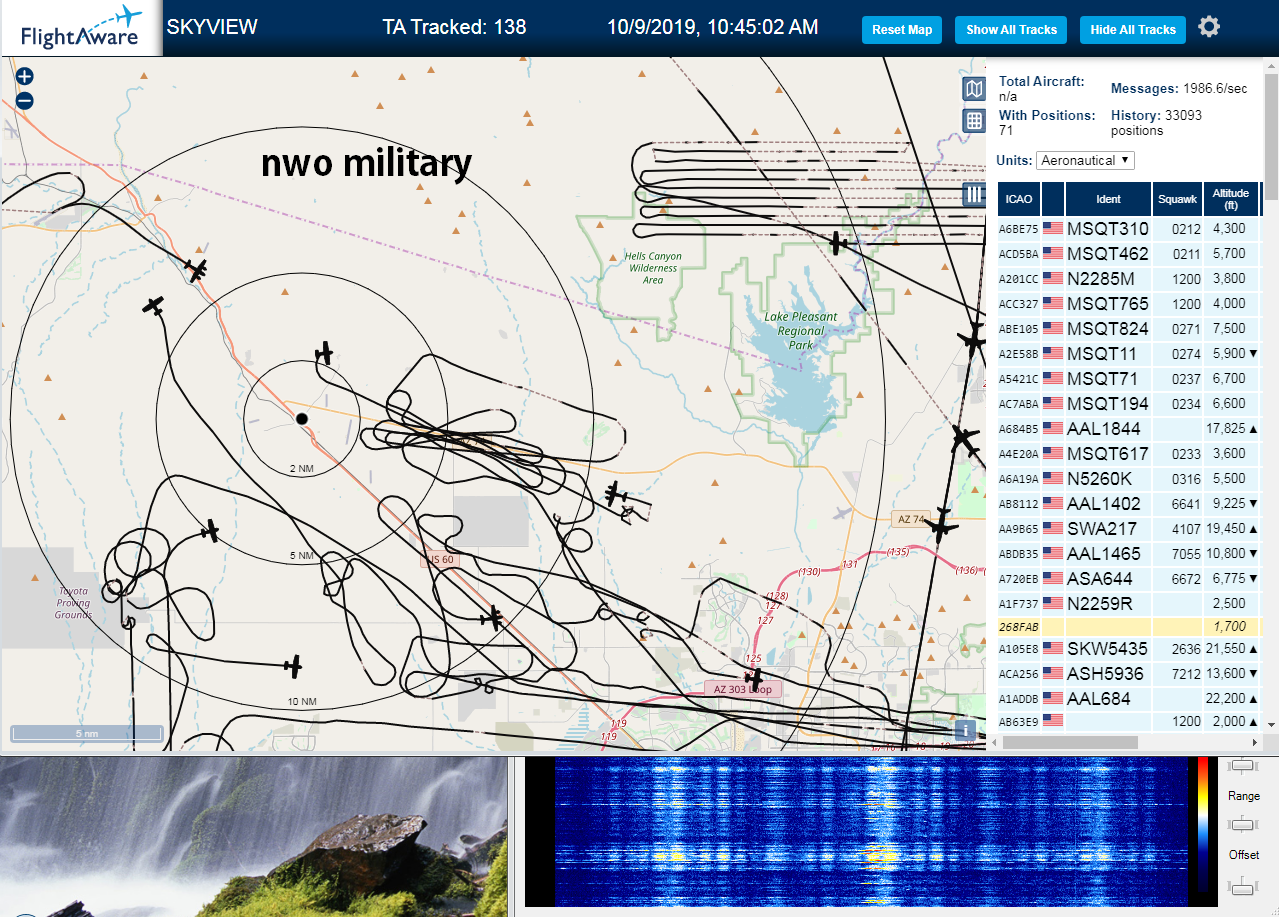Click Hide All Tracks button
The image size is (1279, 917).
coord(1133,30)
